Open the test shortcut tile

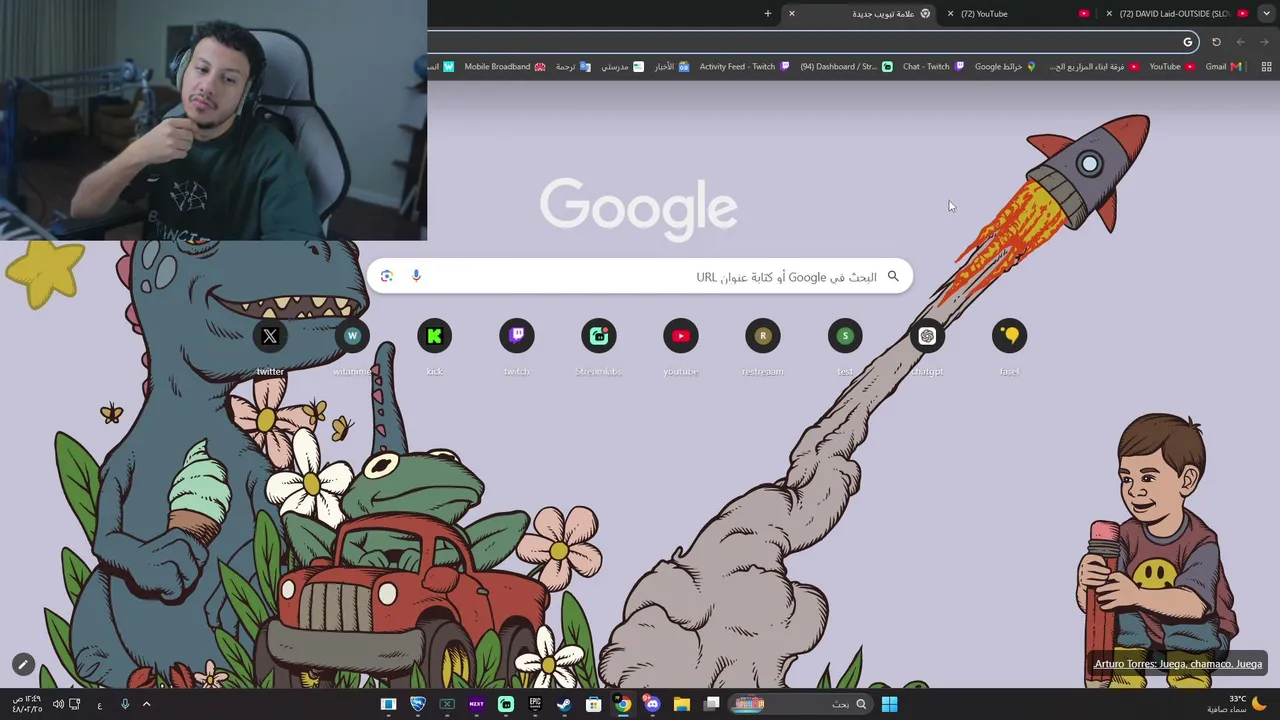click(x=845, y=347)
